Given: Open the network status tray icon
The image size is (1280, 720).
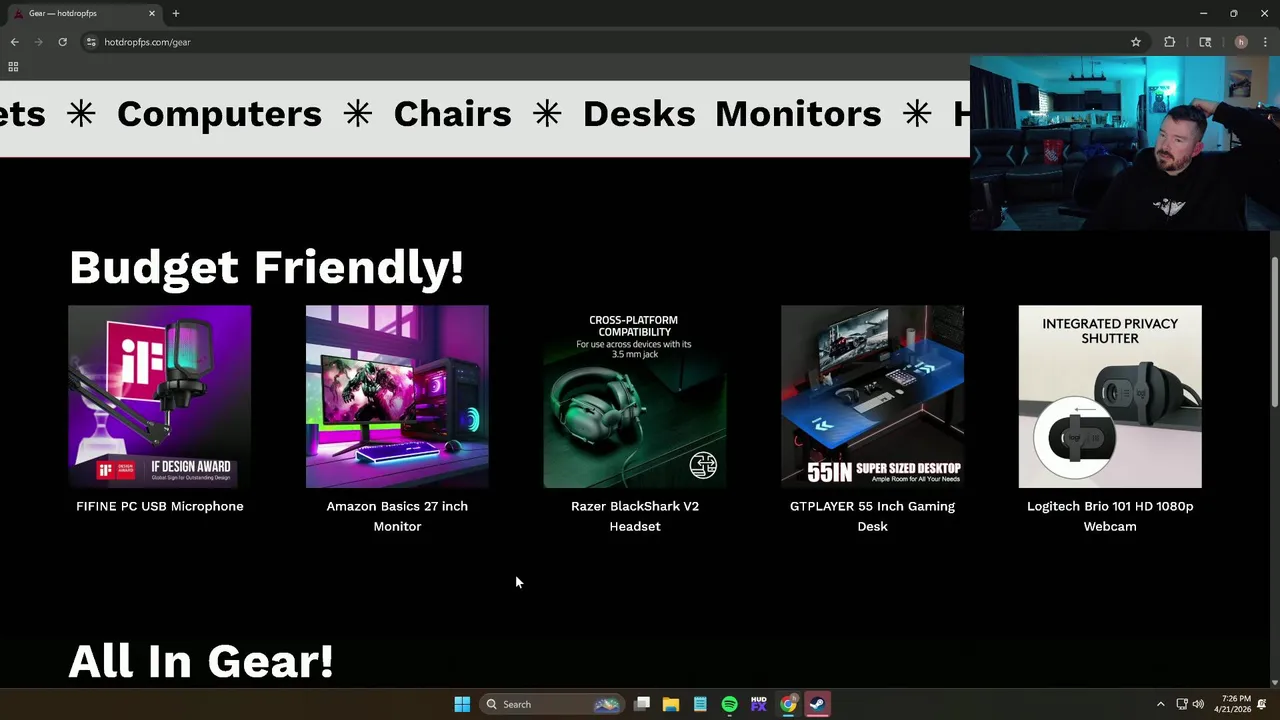Looking at the screenshot, I should point(1182,704).
